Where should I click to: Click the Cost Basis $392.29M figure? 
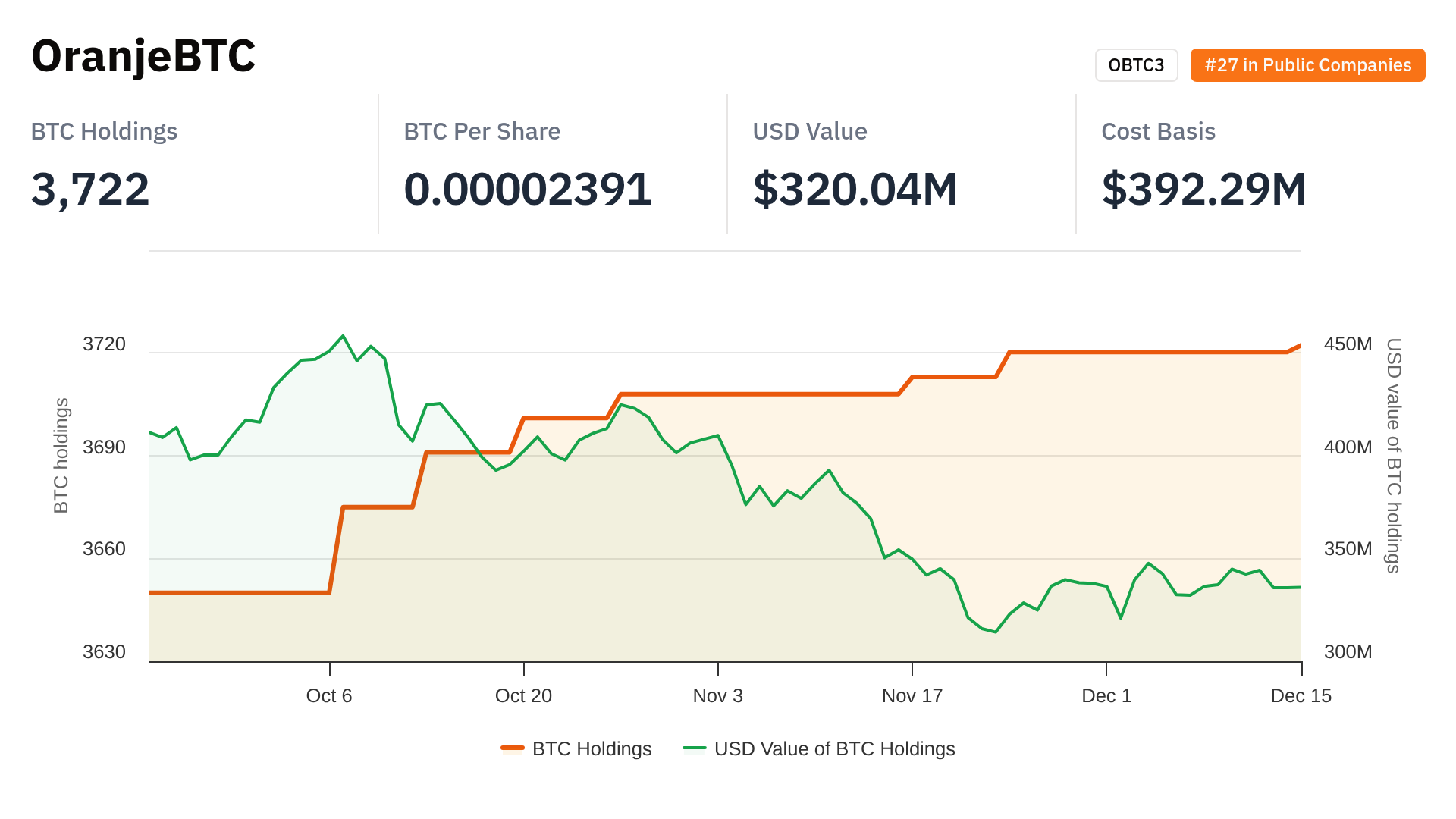(x=1203, y=189)
